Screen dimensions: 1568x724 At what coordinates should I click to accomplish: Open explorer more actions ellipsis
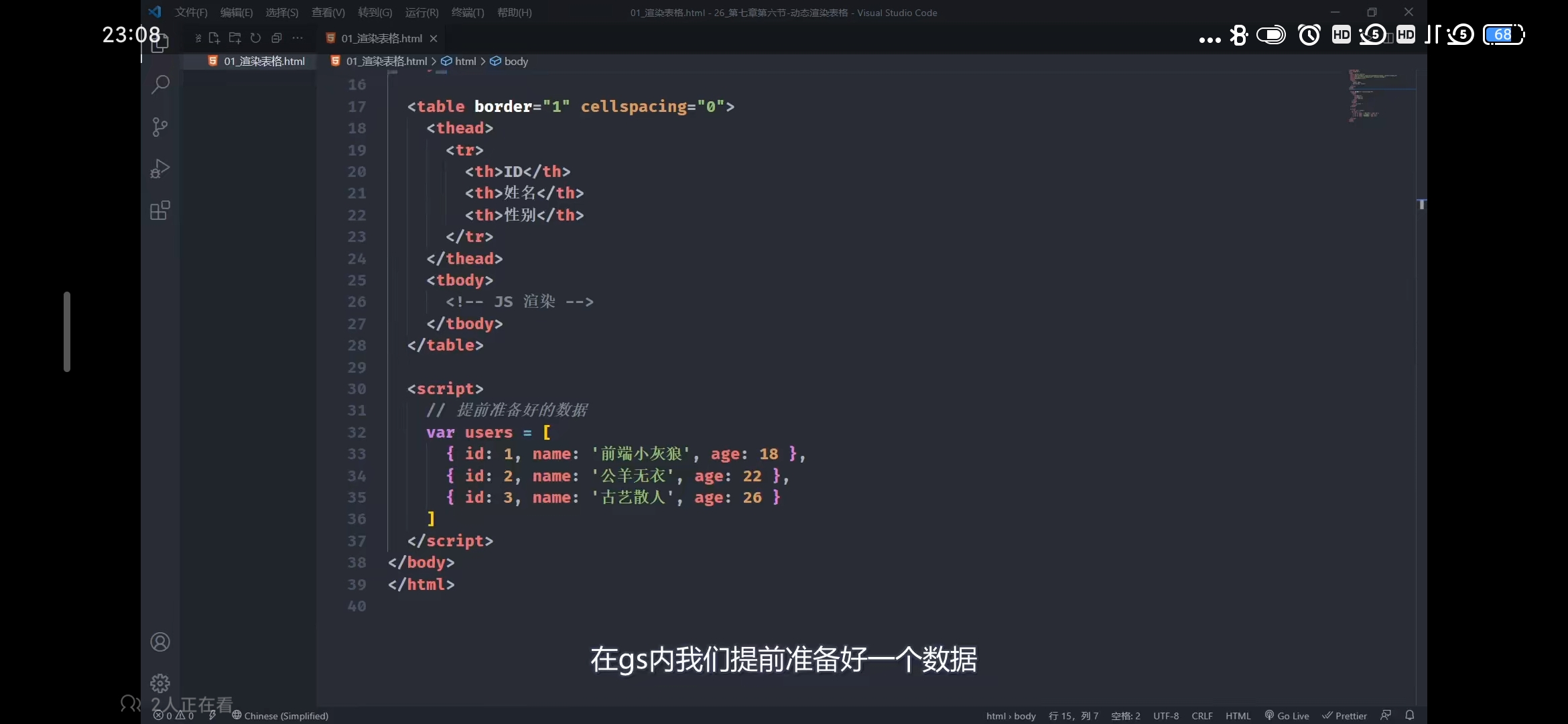click(298, 38)
